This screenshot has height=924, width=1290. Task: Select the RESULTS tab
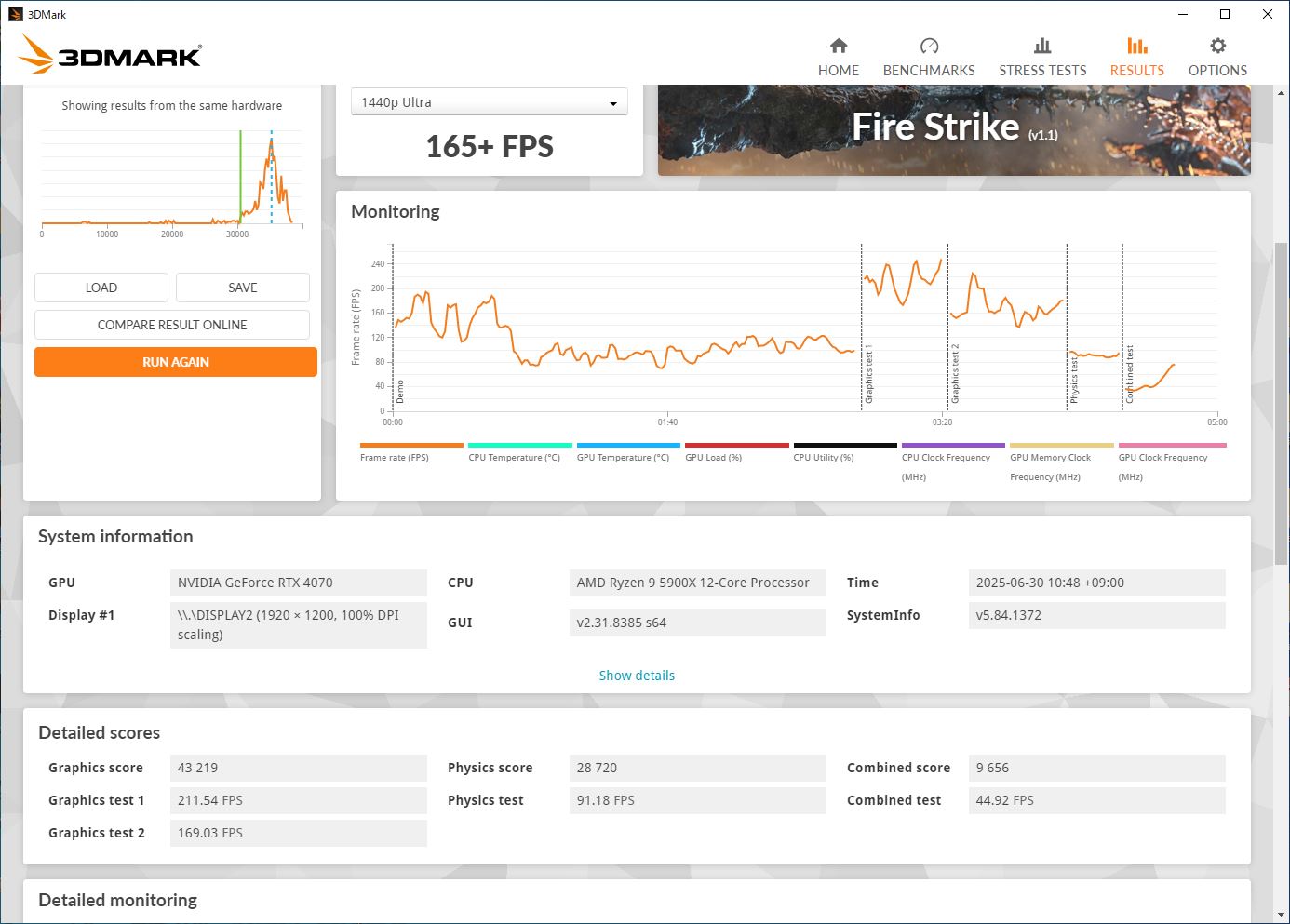1137,58
